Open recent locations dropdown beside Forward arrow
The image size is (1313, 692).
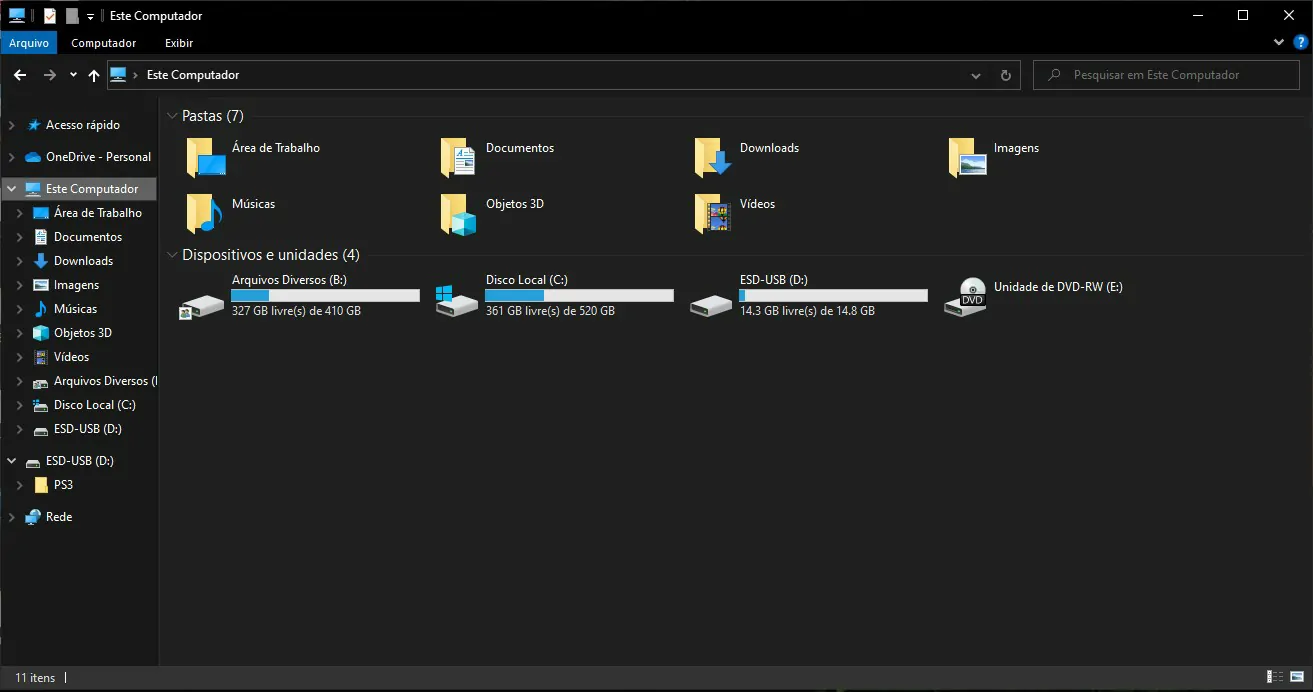pyautogui.click(x=74, y=75)
